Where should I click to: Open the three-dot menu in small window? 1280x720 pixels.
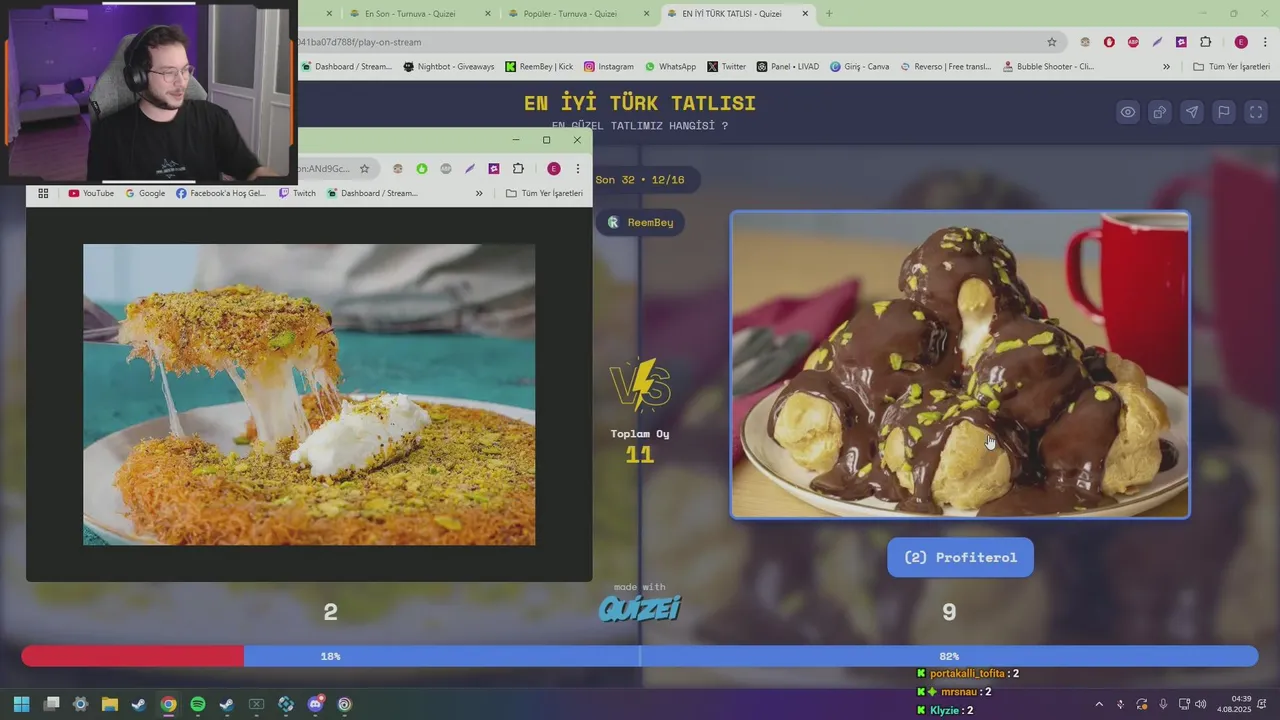pos(577,169)
